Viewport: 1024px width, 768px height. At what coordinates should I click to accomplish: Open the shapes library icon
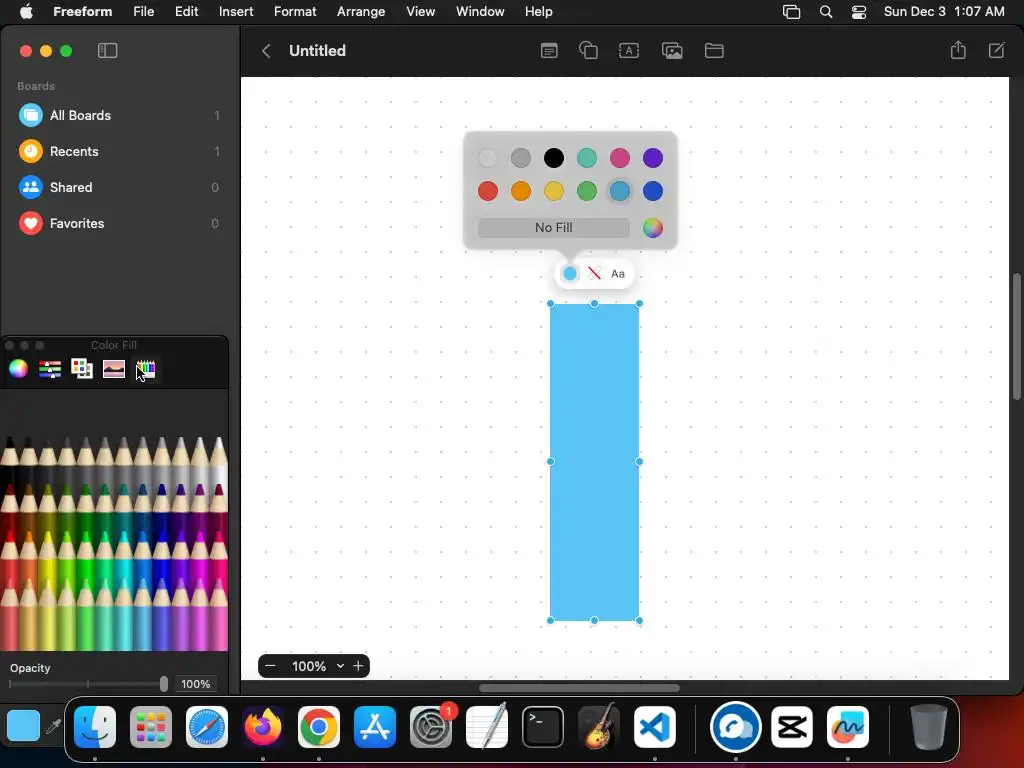click(x=588, y=50)
